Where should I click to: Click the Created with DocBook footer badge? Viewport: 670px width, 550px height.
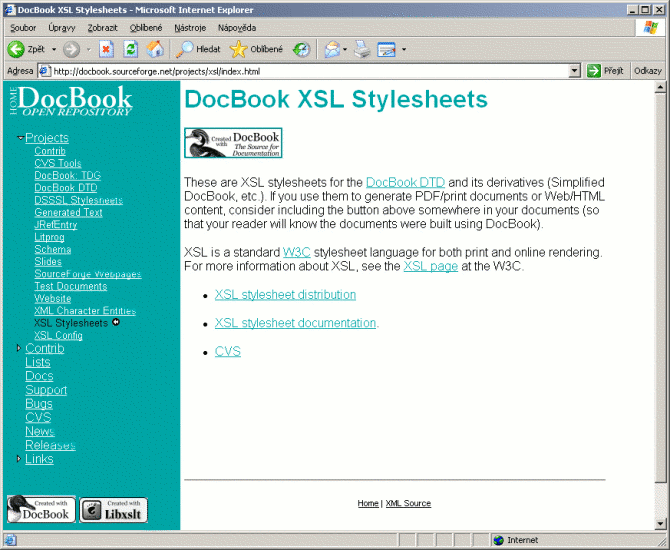coord(41,509)
